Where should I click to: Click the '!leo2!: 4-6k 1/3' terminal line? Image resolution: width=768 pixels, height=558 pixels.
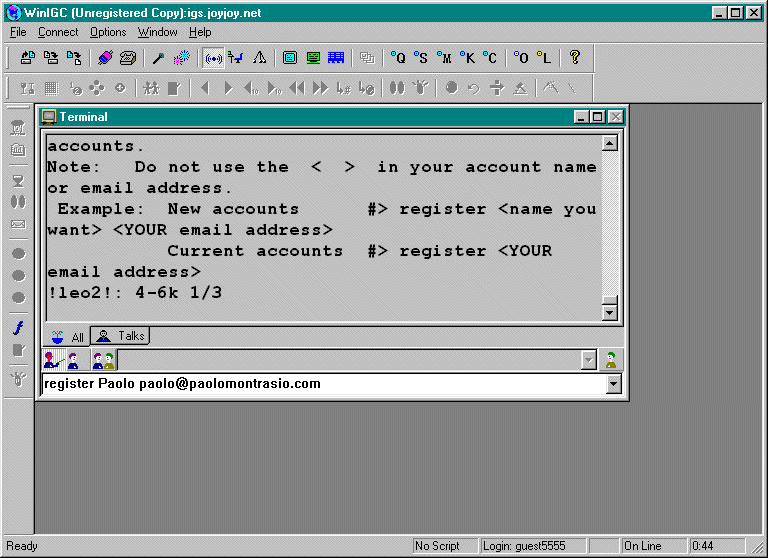135,293
